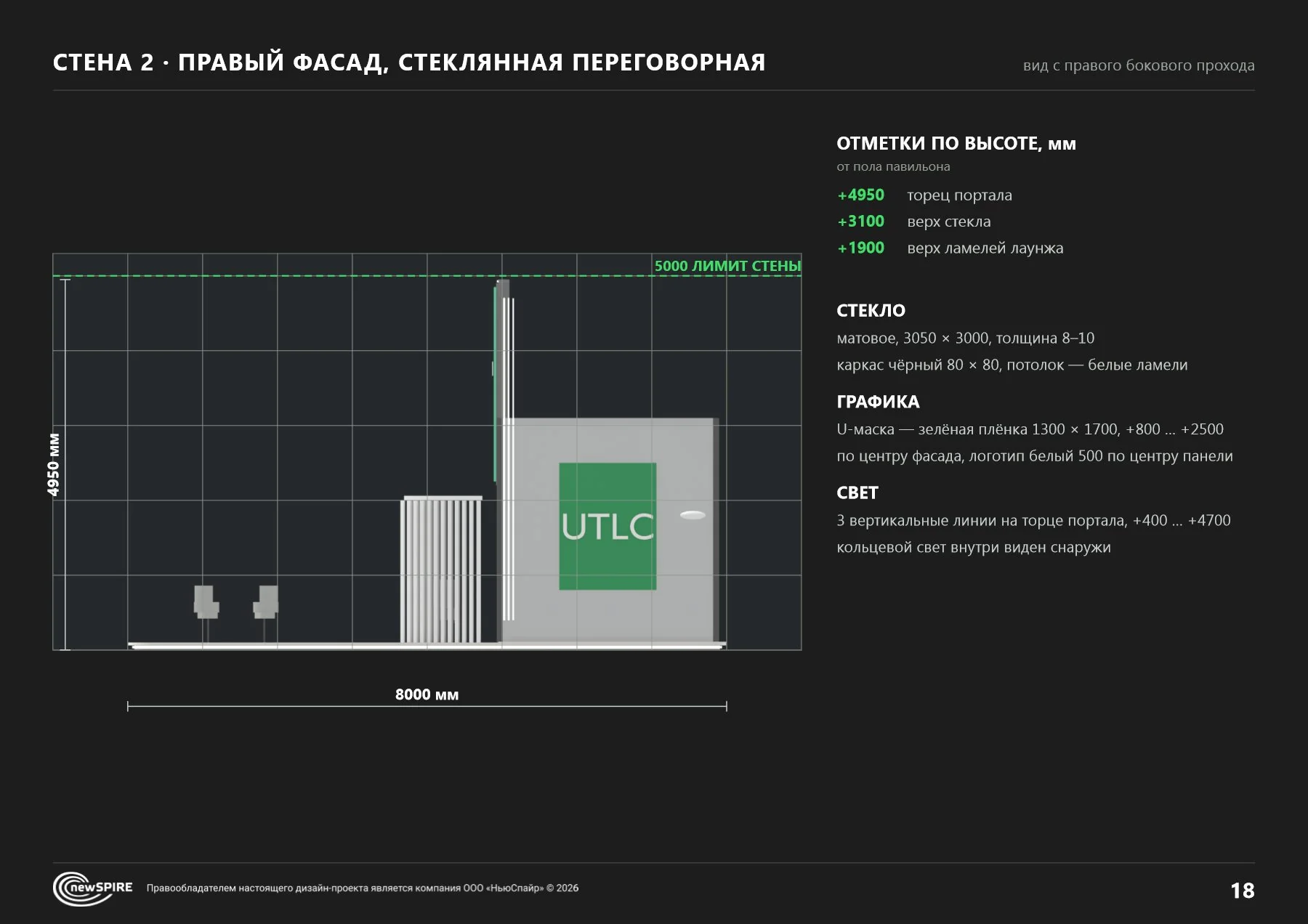1308x924 pixels.
Task: Click the line beginning 'U-маска — зелёная плёнка'
Action: click(1030, 429)
